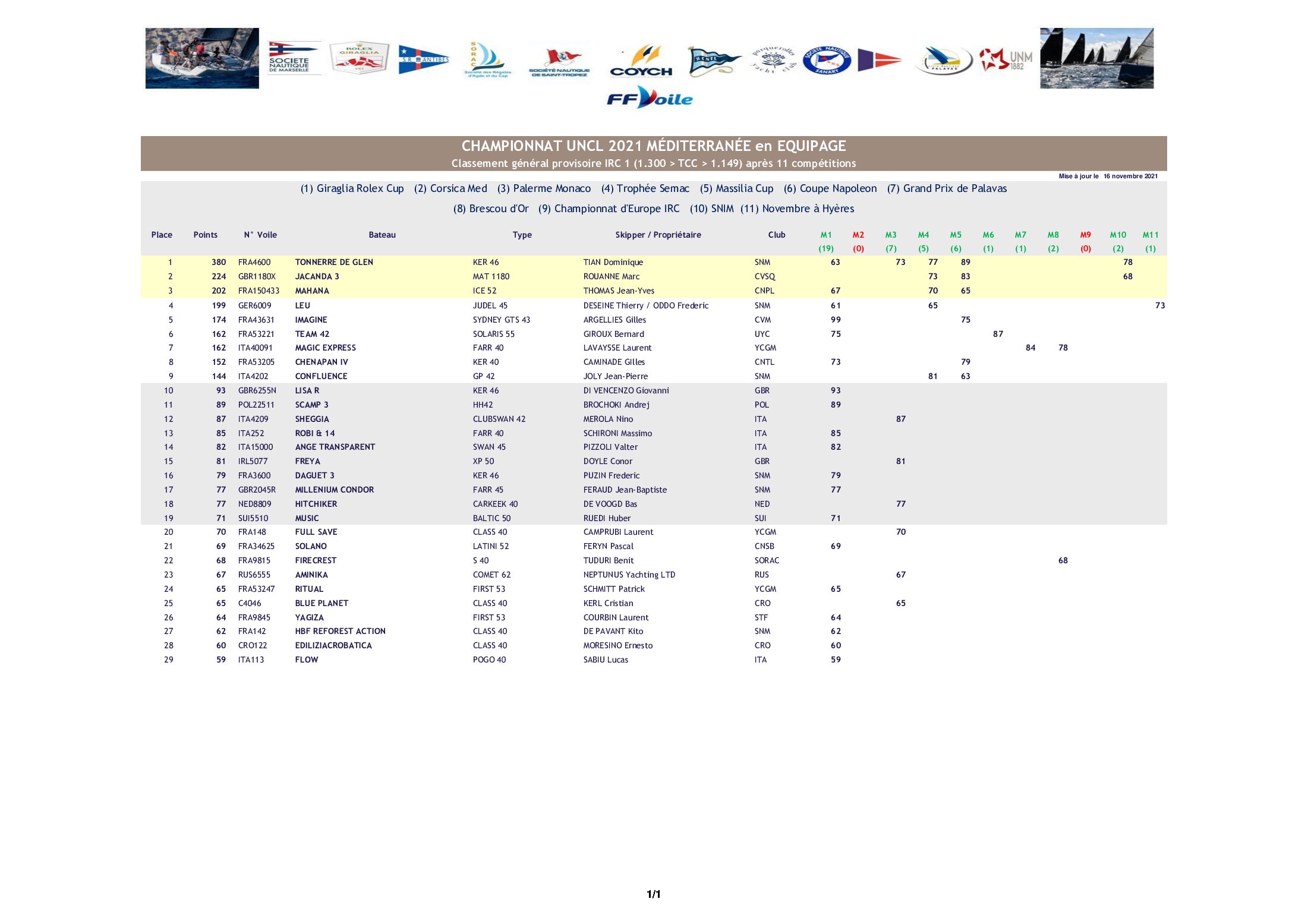This screenshot has width=1308, height=924.
Task: Click the UNM 1882 logo
Action: pyautogui.click(x=1006, y=59)
